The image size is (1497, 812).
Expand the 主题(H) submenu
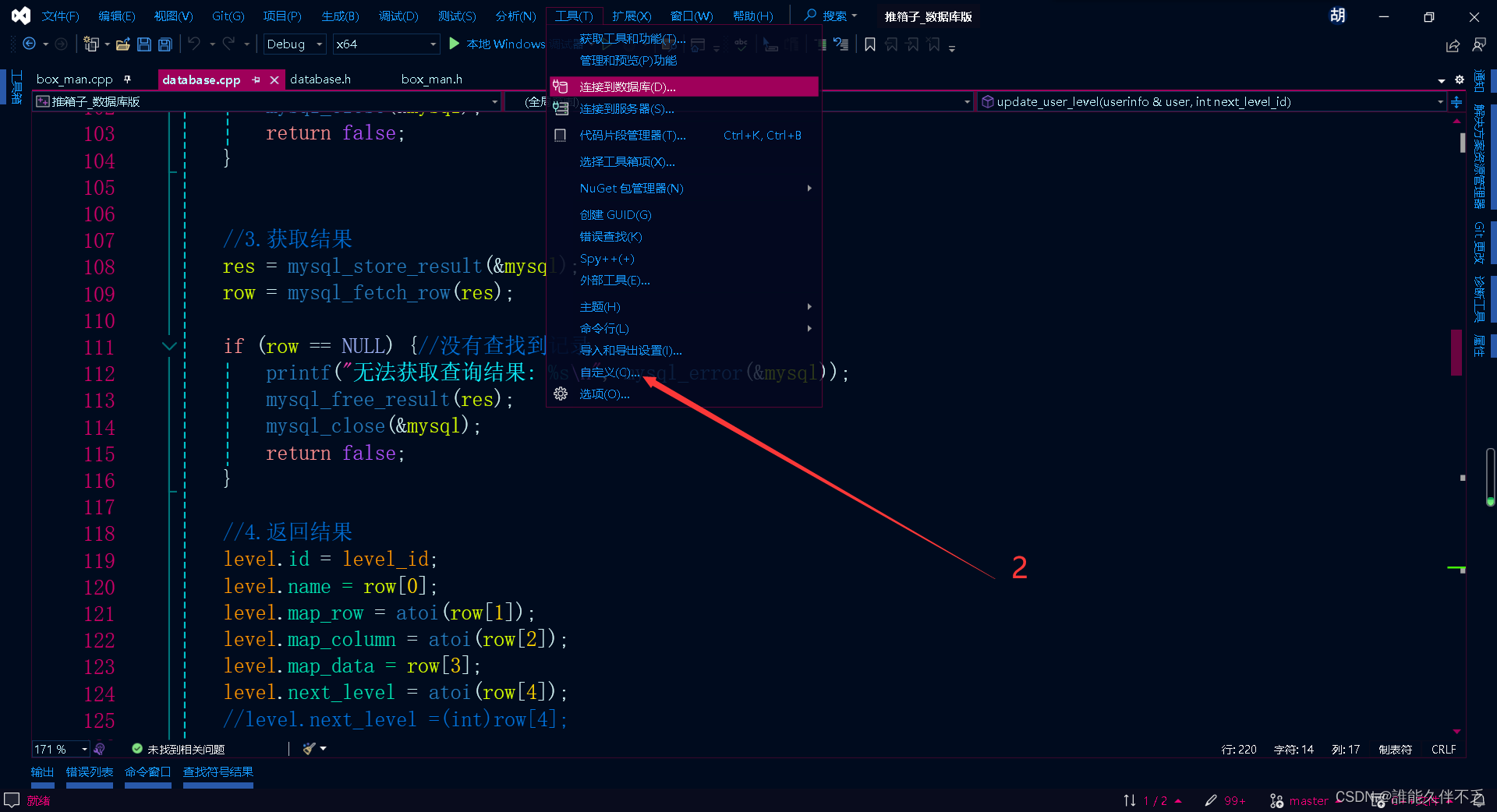coord(685,307)
